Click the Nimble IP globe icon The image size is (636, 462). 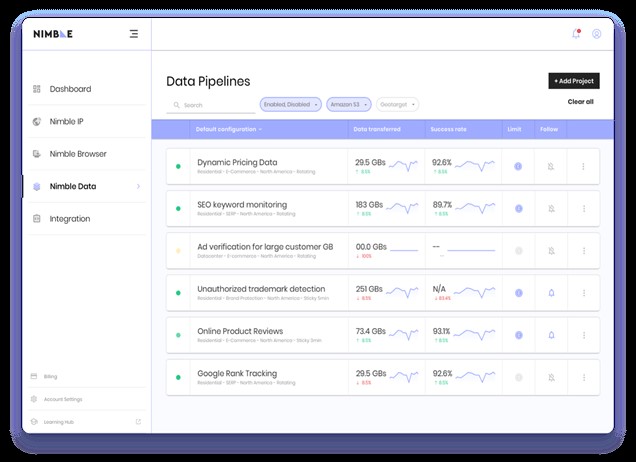[x=37, y=121]
